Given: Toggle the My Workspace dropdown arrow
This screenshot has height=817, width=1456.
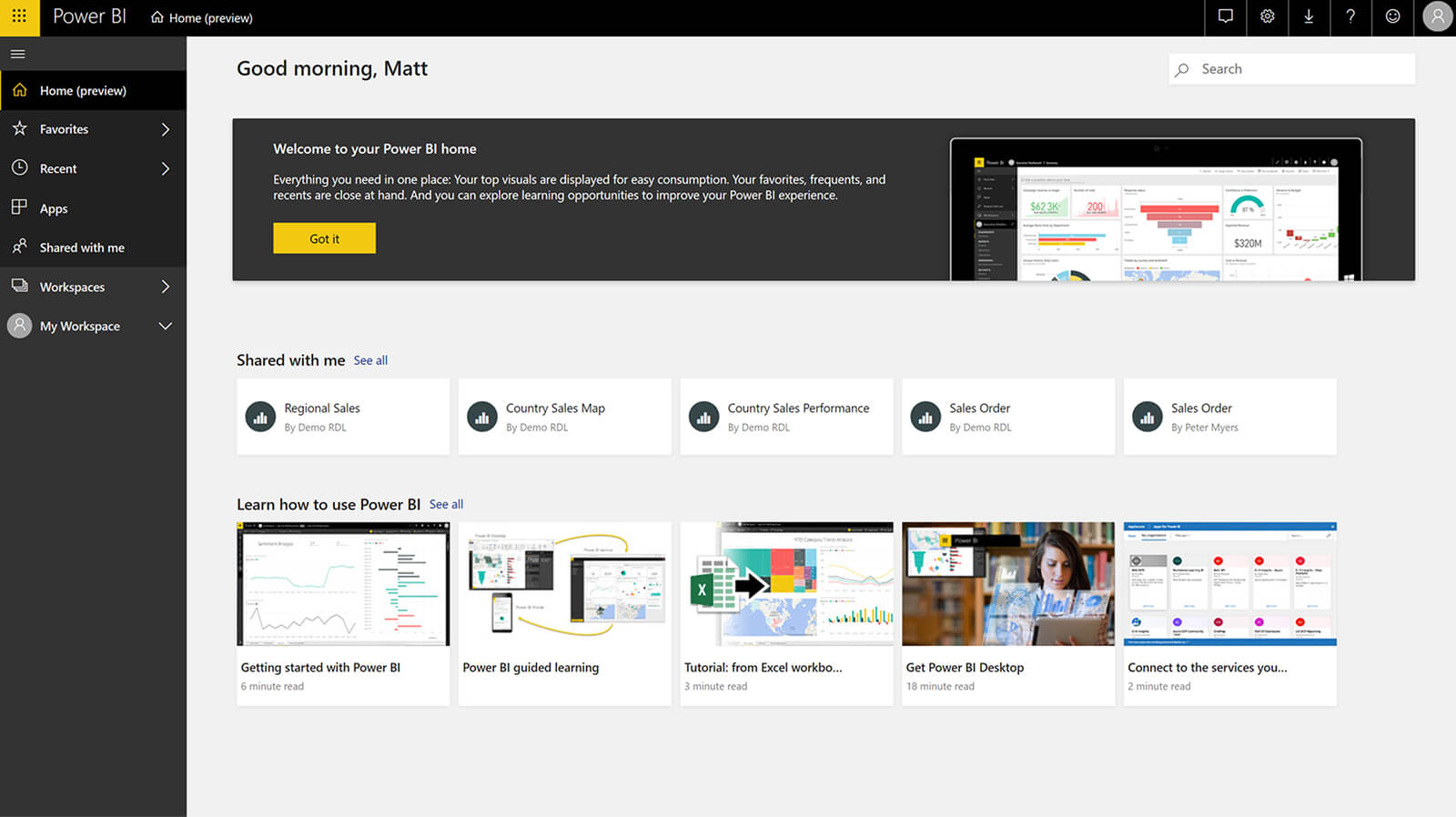Looking at the screenshot, I should pyautogui.click(x=165, y=326).
